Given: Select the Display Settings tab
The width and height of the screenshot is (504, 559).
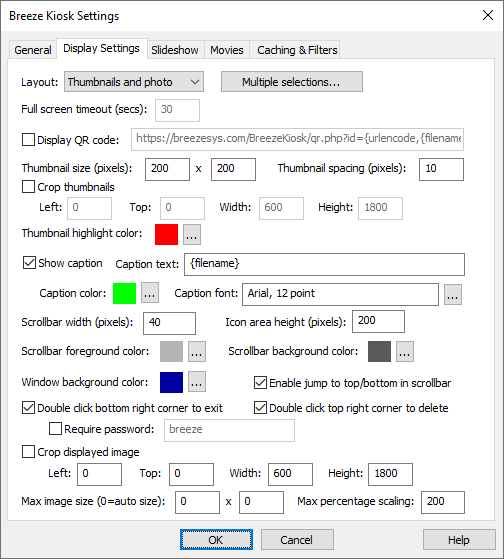Looking at the screenshot, I should click(x=101, y=48).
